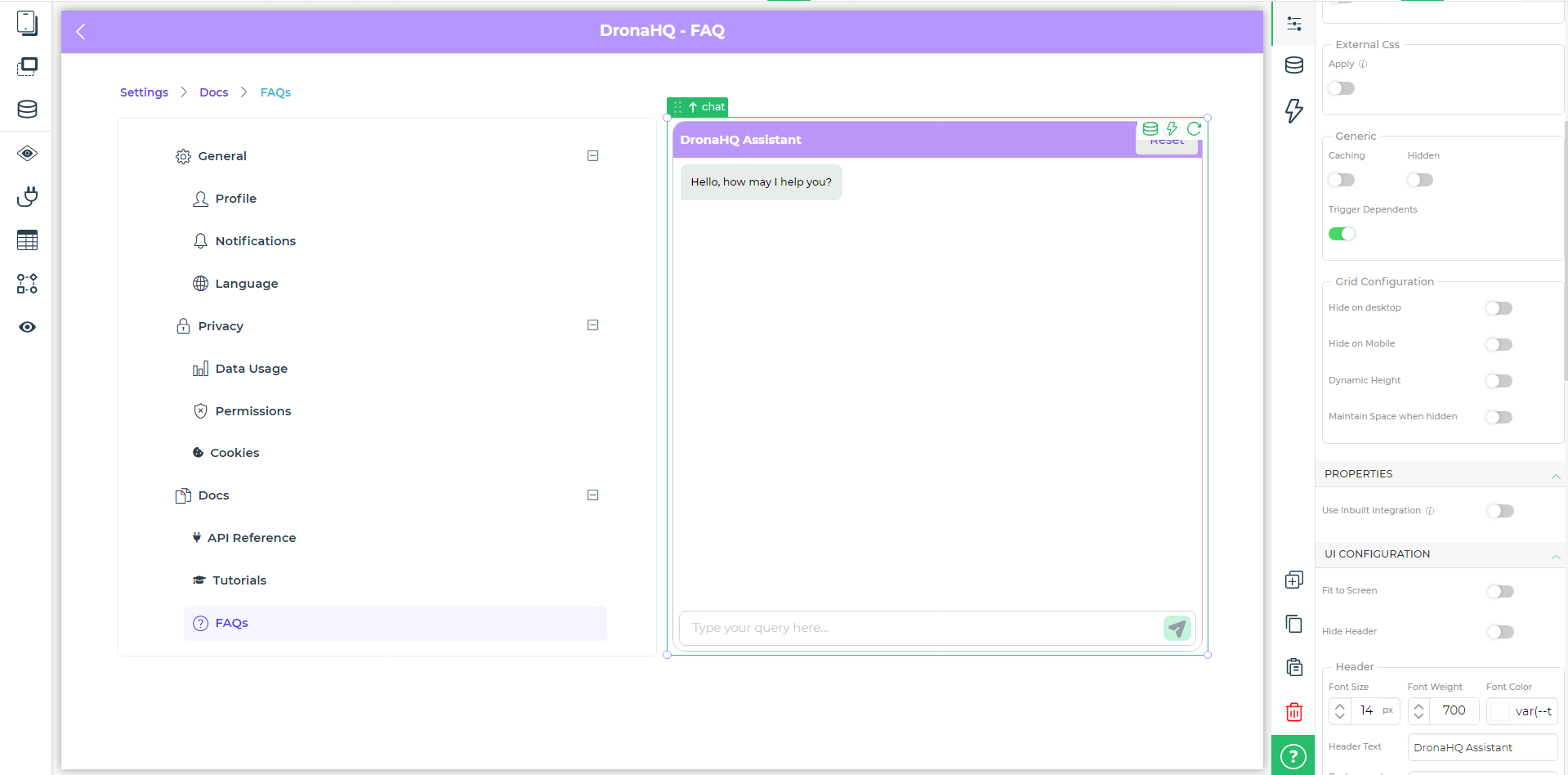Open the screens layers icon in left sidebar

pos(27,66)
